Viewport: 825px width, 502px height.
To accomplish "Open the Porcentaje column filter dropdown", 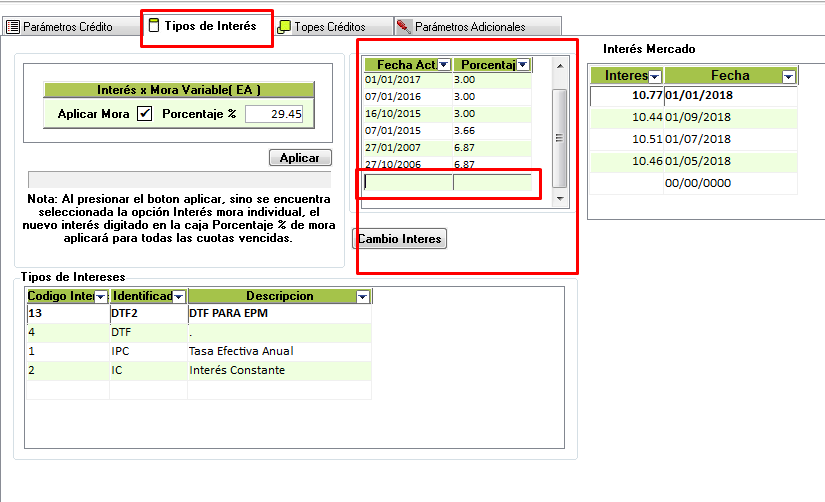I will point(522,65).
